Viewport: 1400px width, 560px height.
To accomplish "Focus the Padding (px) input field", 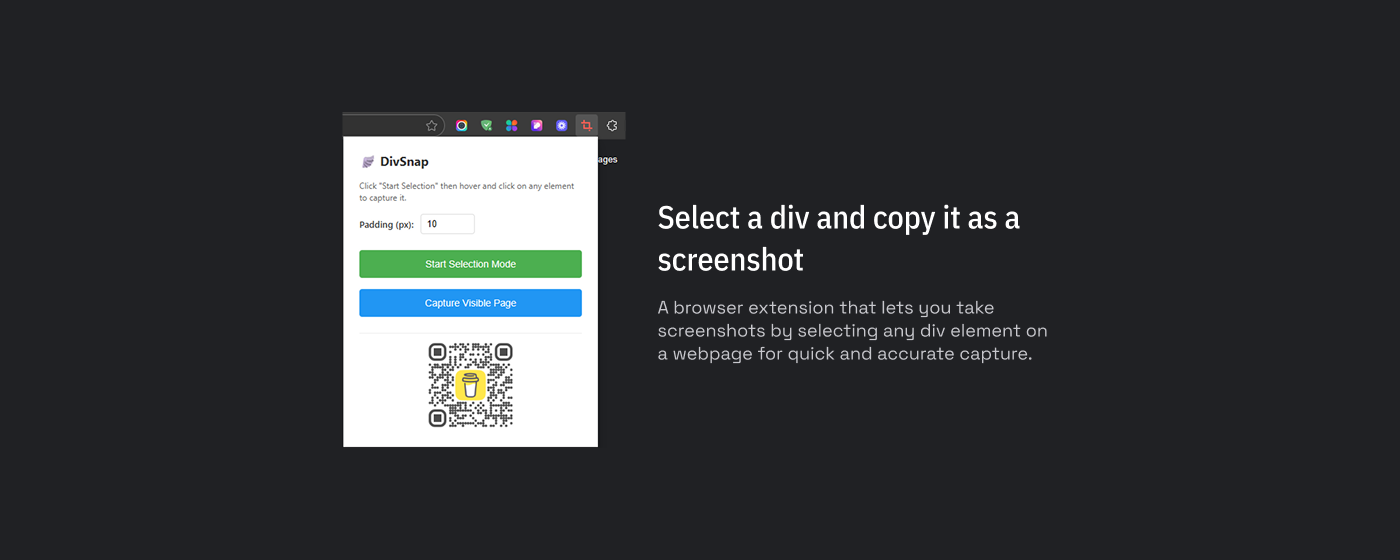I will click(447, 224).
